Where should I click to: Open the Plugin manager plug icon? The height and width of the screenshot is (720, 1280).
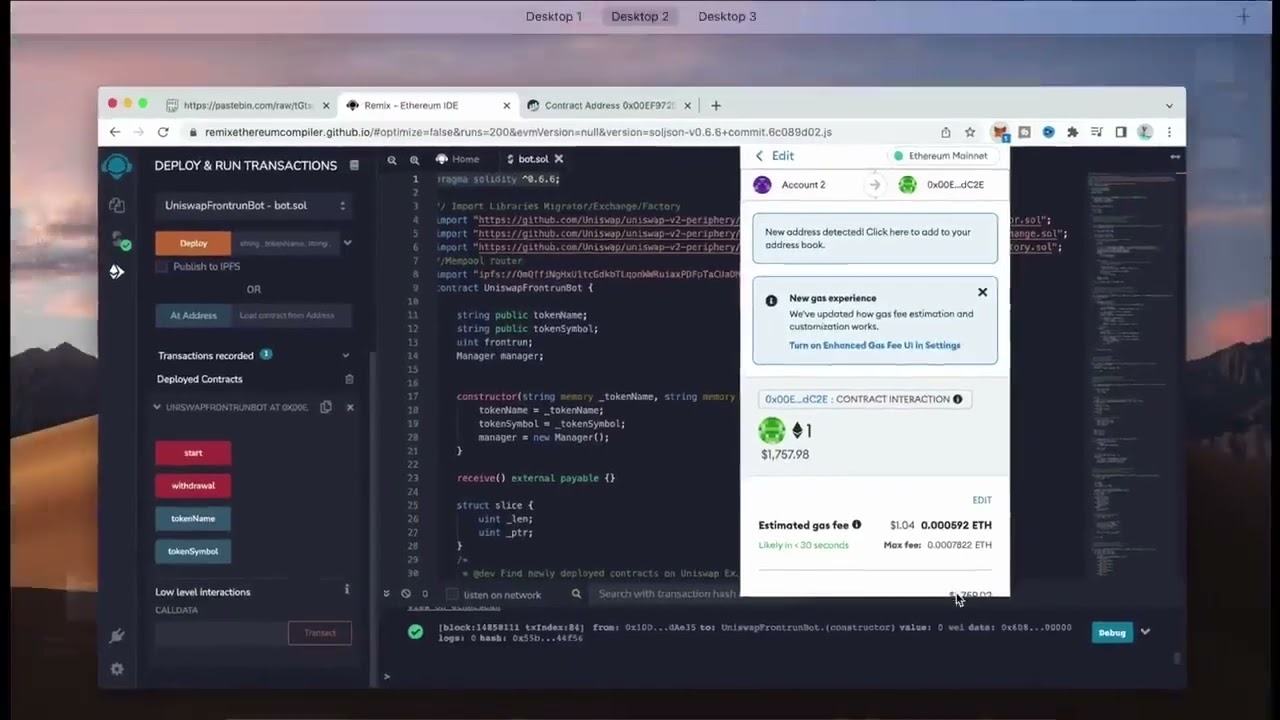117,636
